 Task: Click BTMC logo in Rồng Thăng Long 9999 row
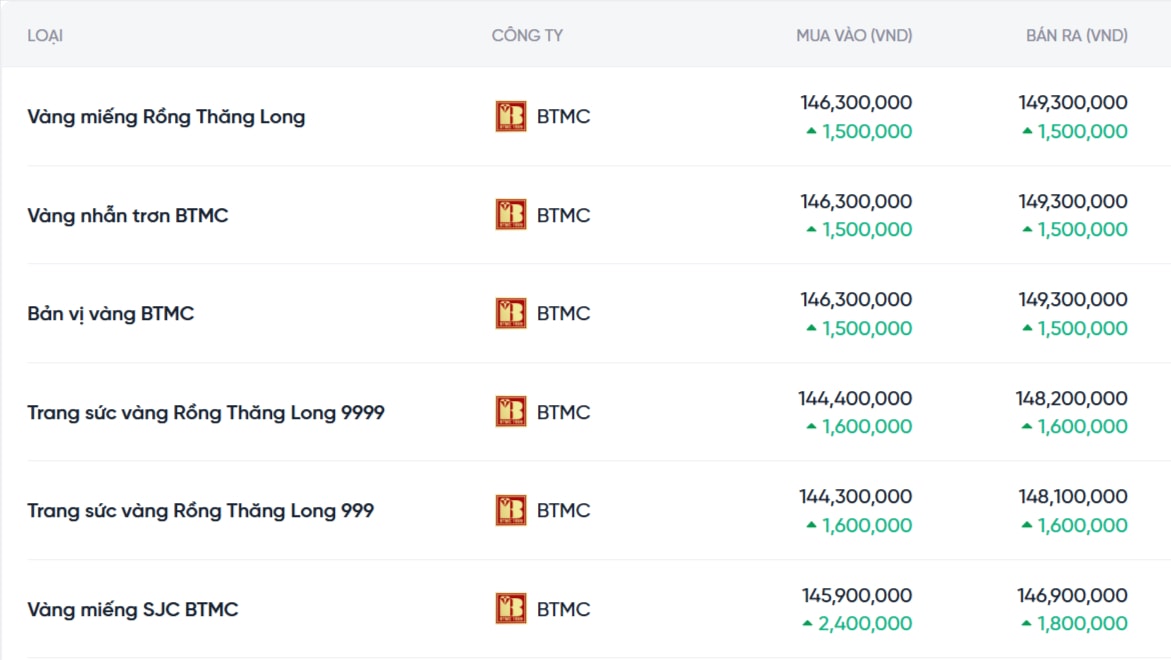click(x=511, y=412)
